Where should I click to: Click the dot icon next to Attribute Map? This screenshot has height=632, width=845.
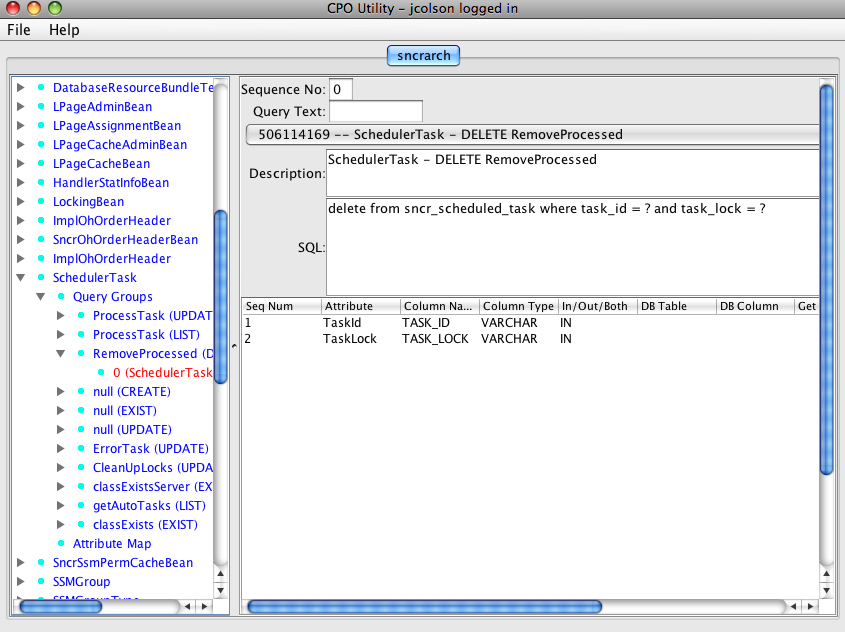click(63, 543)
